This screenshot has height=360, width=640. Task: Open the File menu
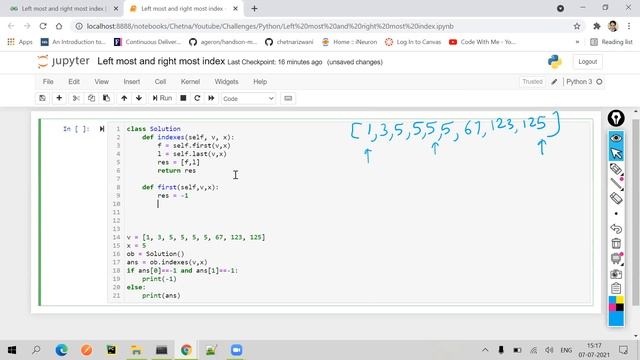click(48, 82)
